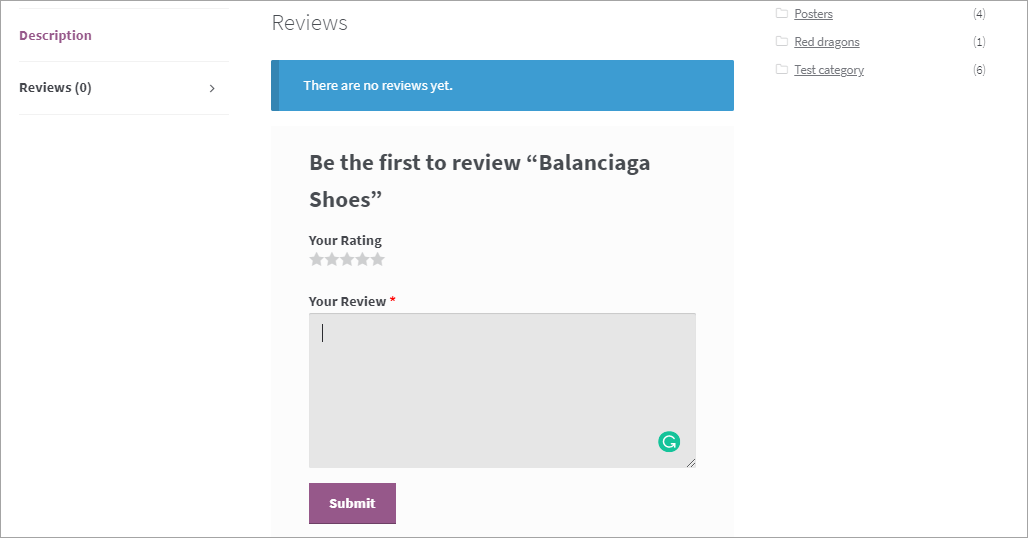This screenshot has height=538, width=1028.
Task: Give a four-star rating
Action: 362,260
